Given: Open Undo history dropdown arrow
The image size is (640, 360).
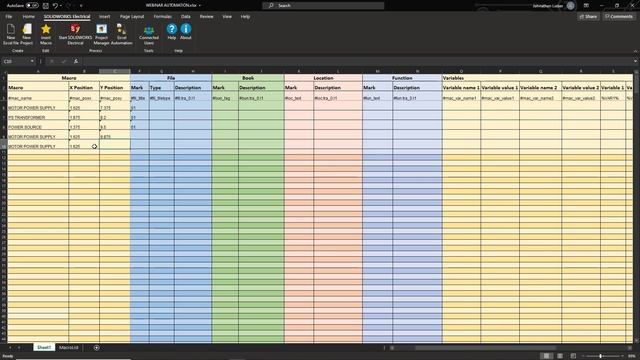Looking at the screenshot, I should [61, 6].
